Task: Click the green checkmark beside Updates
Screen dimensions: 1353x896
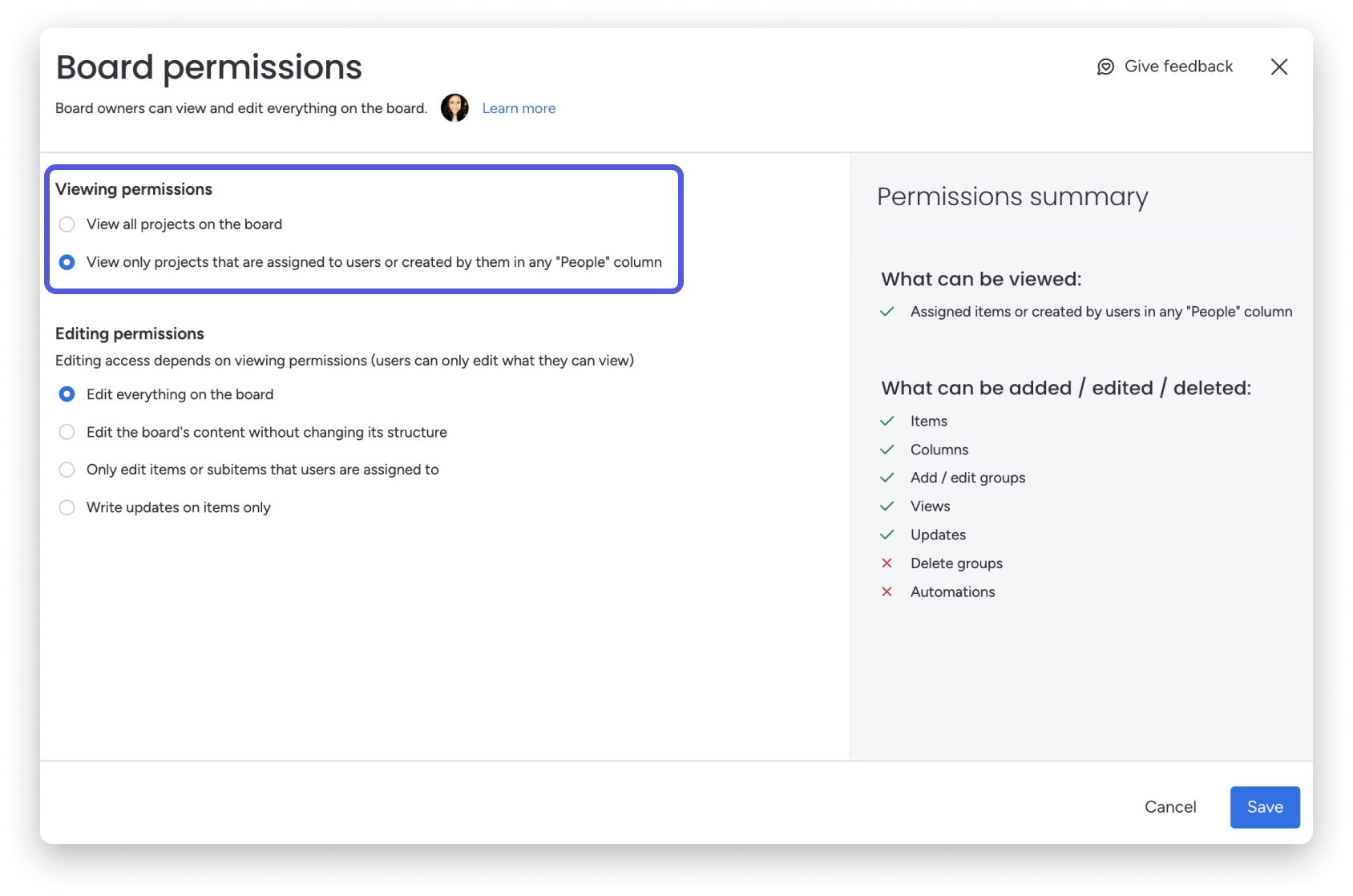Action: click(x=888, y=534)
